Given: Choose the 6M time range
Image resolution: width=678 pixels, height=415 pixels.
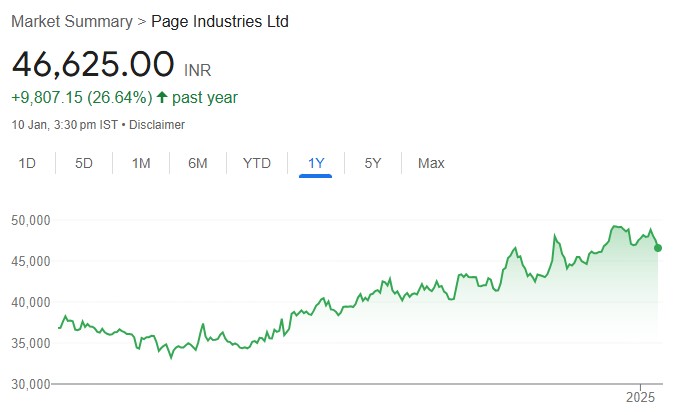Looking at the screenshot, I should [198, 163].
